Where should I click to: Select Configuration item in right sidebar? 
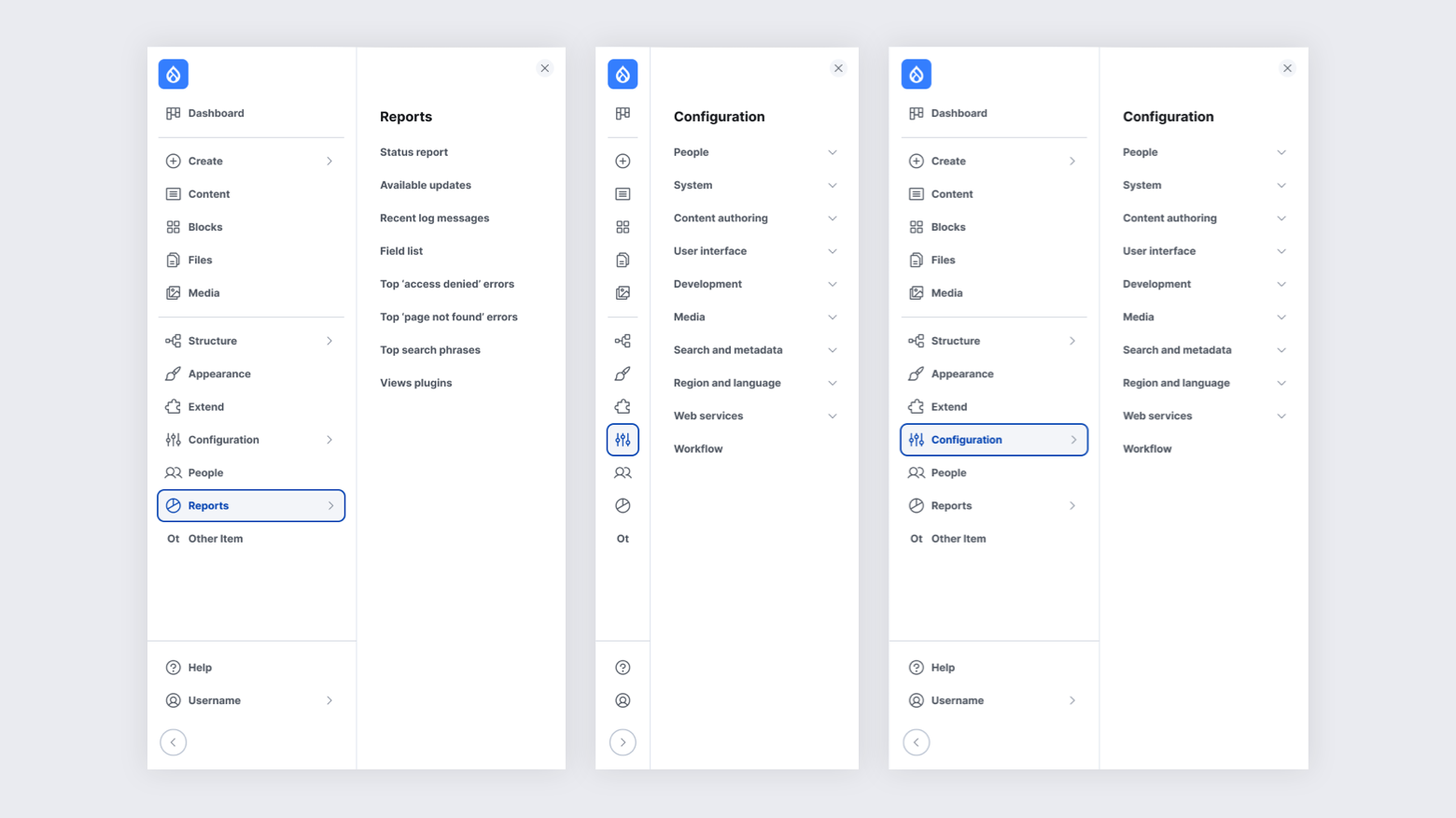(994, 440)
